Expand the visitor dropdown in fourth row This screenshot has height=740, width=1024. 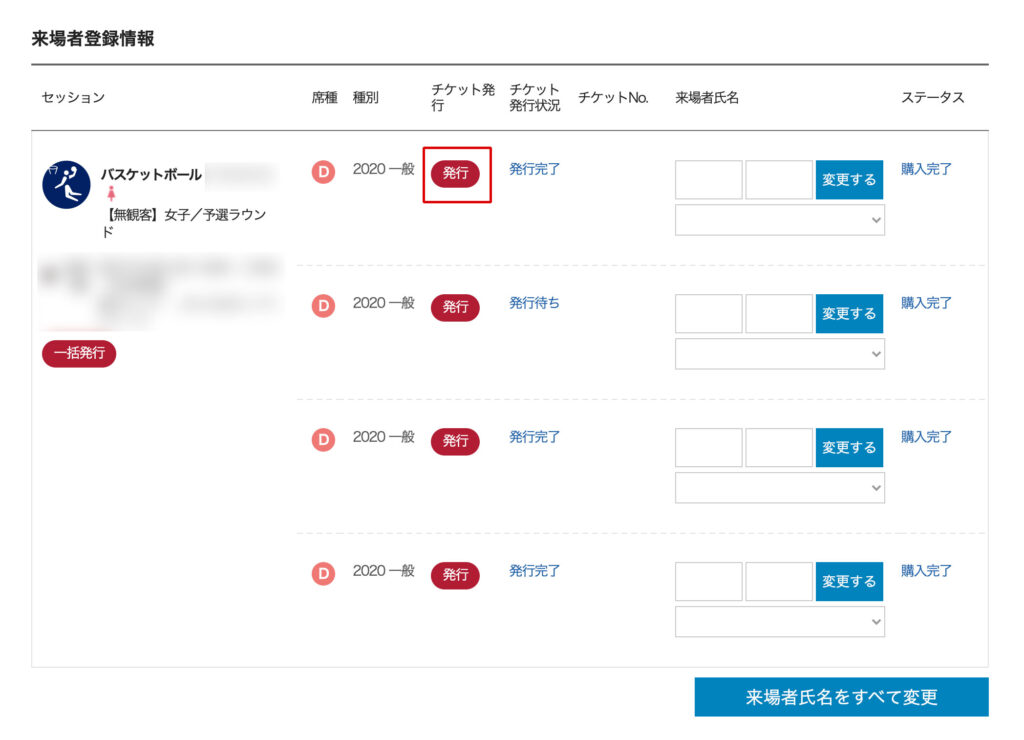[x=779, y=622]
